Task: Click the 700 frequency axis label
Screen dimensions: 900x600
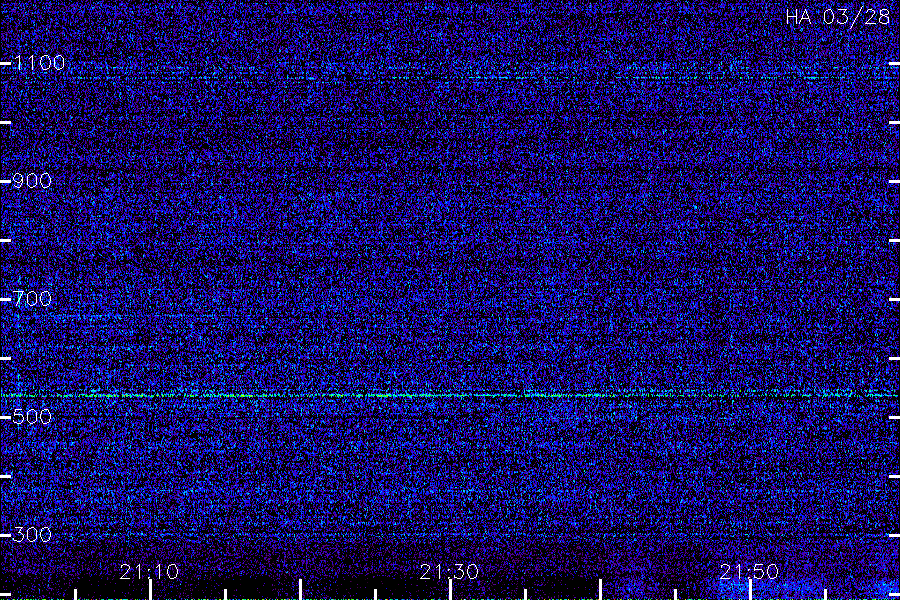Action: [32, 299]
